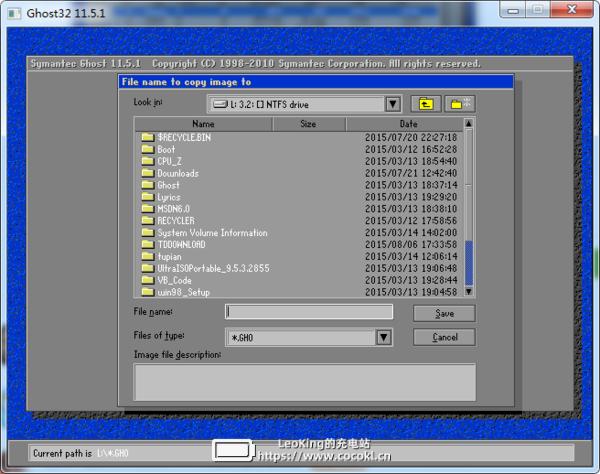
Task: Click the win98_Setup folder name
Action: (184, 292)
